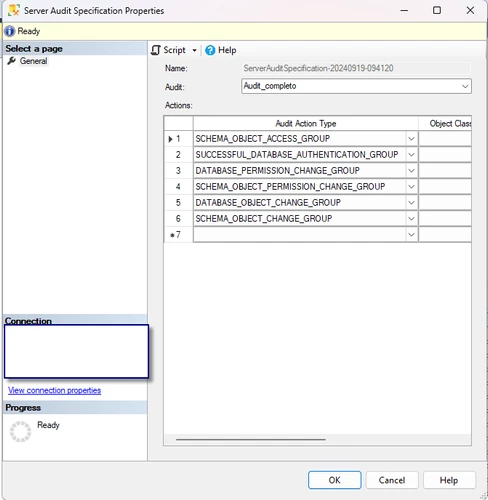Expand dropdown for SUCCESSFUL_DATABASE_AUTHENTICATION_GROUP
This screenshot has width=488, height=500.
click(412, 155)
